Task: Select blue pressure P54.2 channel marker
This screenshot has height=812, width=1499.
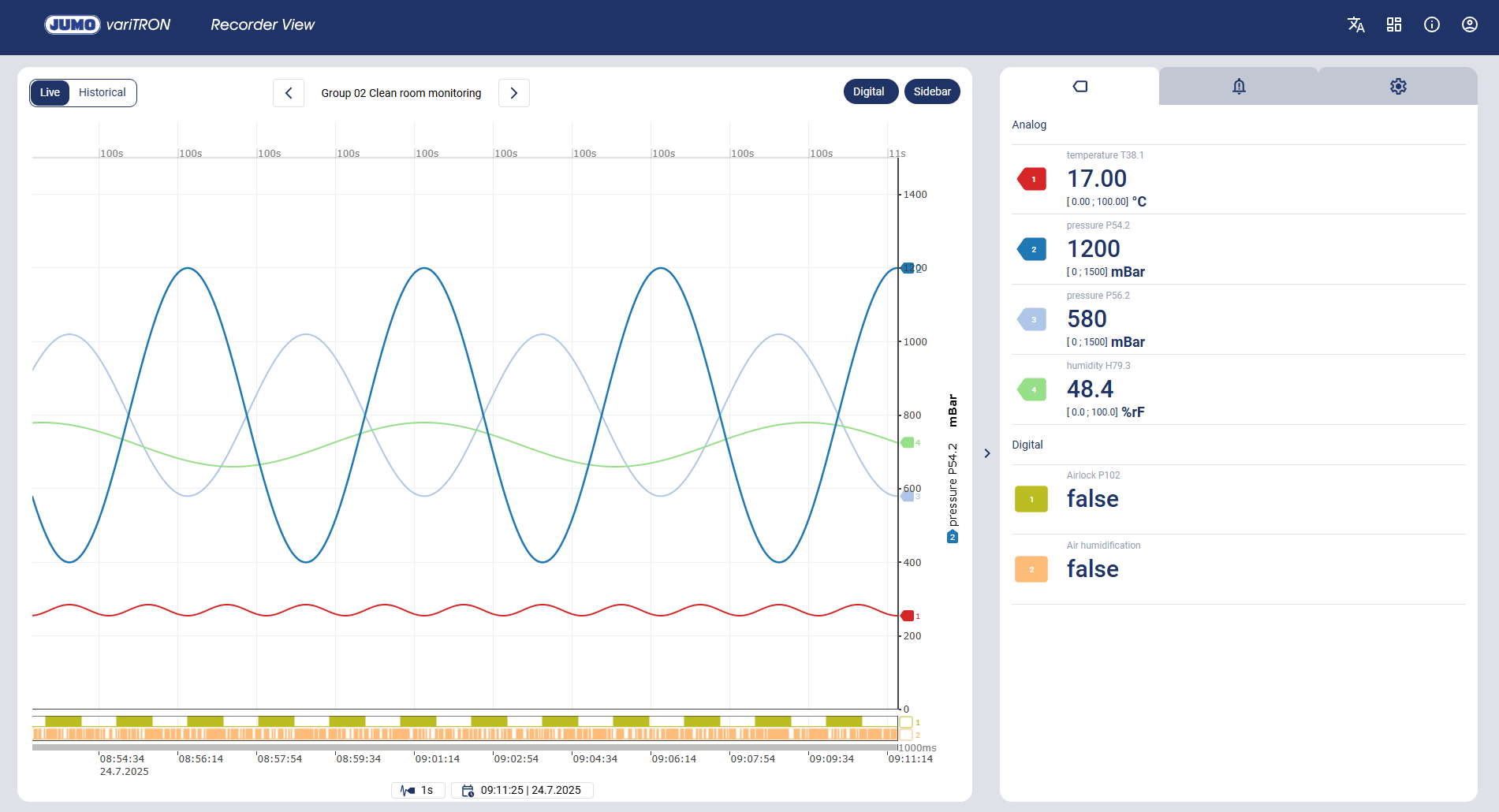Action: click(x=1032, y=249)
